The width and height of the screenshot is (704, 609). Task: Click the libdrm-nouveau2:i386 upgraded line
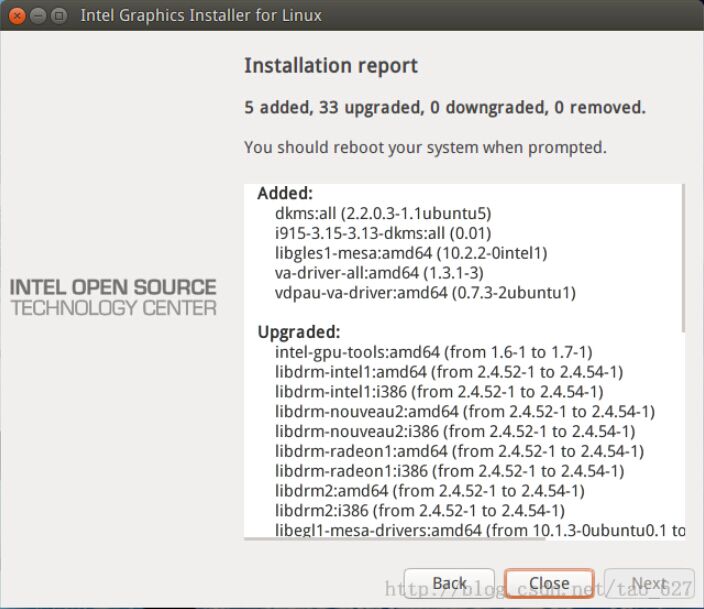point(455,431)
